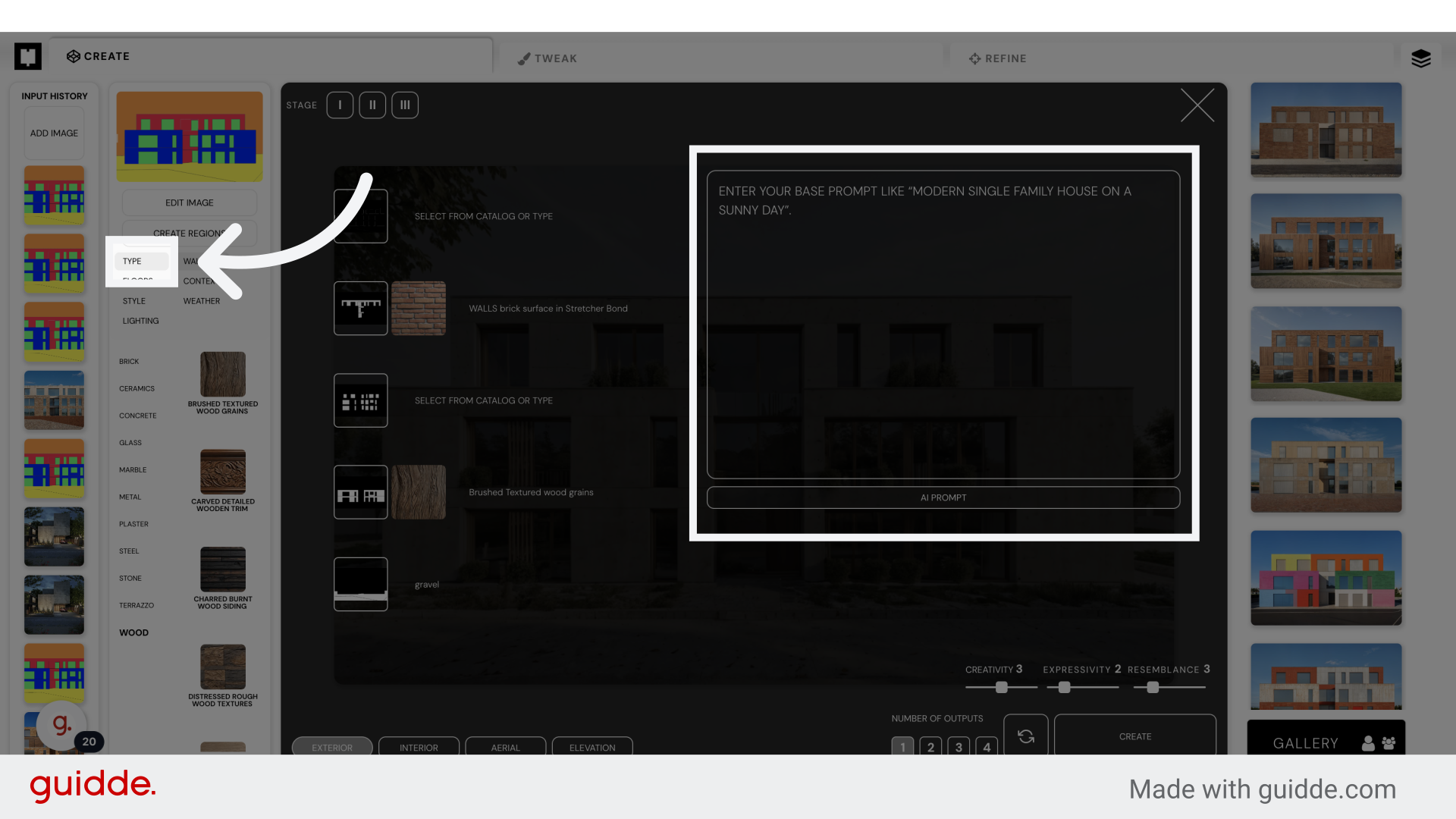Click CREATE REGIONS button
Image resolution: width=1456 pixels, height=819 pixels.
[190, 233]
